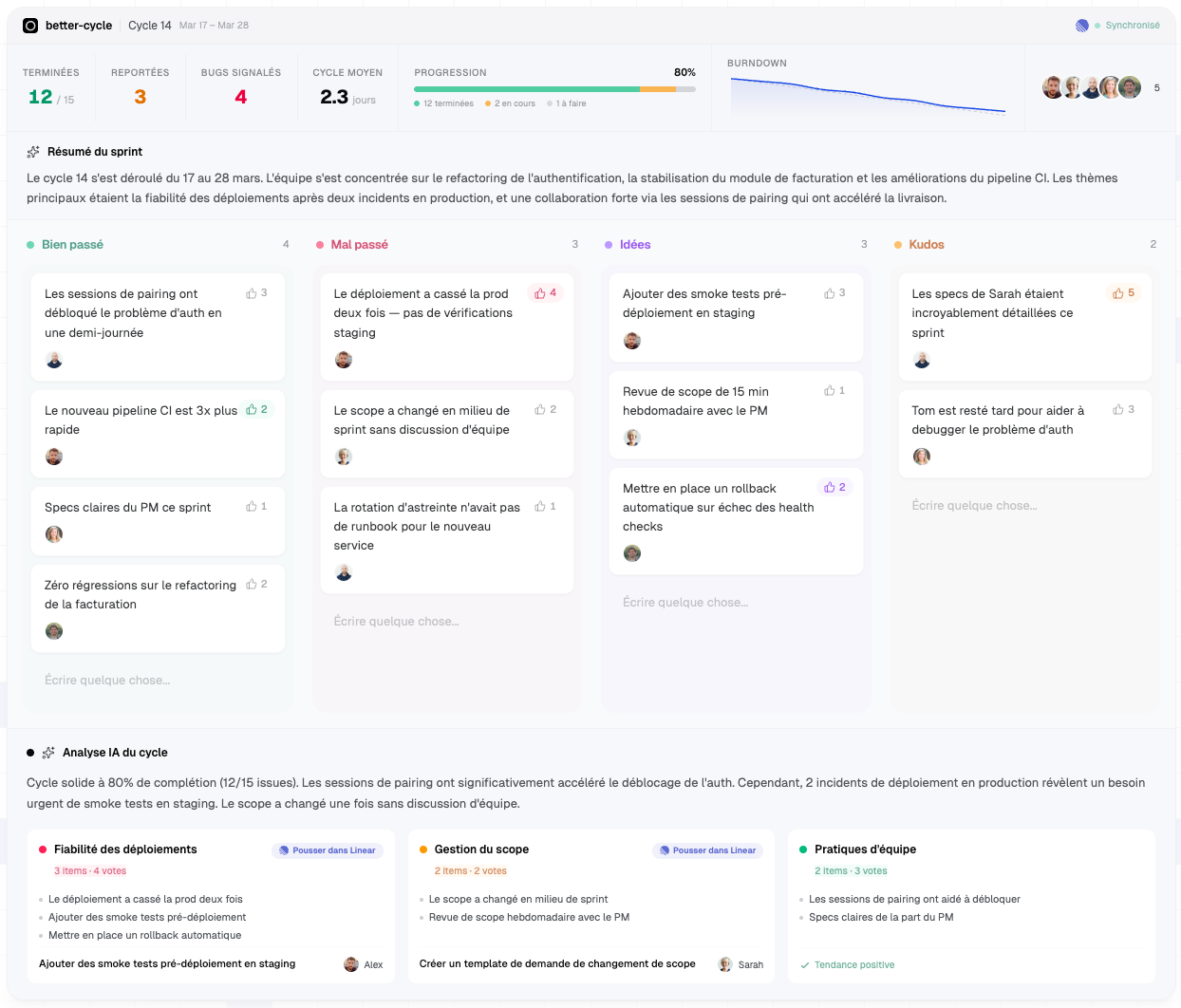
Task: Click the sprint progression bar
Action: coord(554,89)
